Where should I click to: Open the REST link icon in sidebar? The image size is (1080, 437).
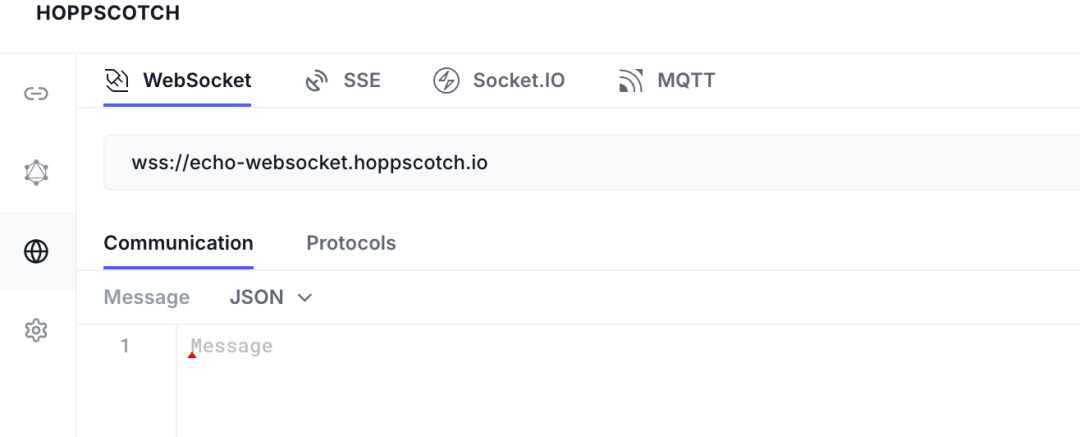[36, 94]
